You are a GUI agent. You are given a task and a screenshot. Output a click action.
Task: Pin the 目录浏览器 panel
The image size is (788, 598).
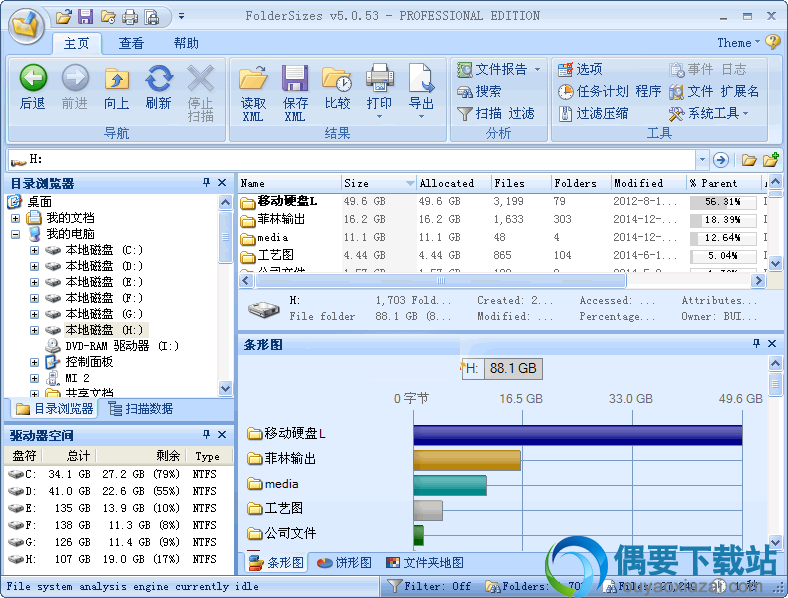[x=206, y=182]
